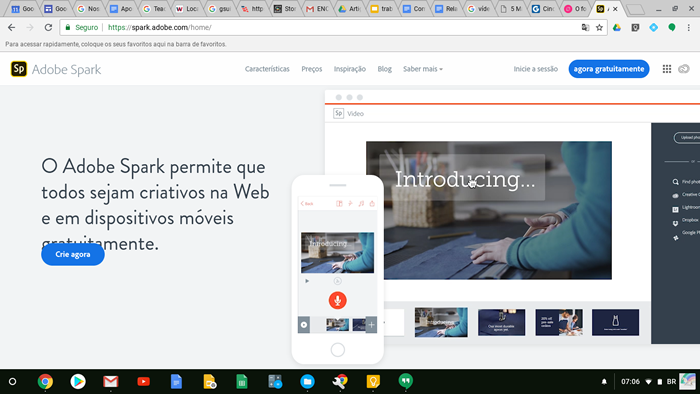Open the Blog menu item
Viewport: 700px width, 394px height.
point(384,69)
